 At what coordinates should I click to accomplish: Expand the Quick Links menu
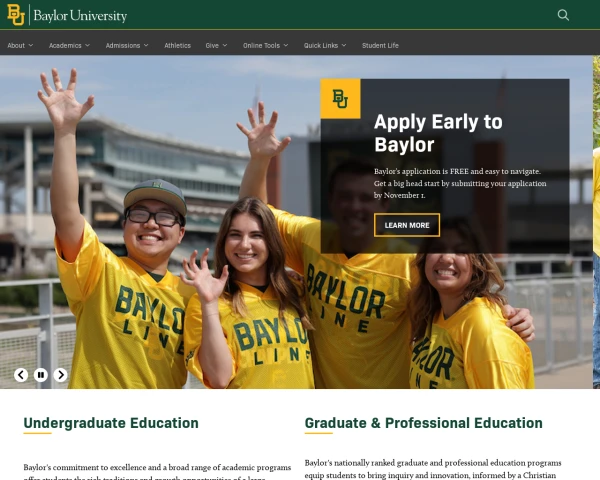(325, 45)
